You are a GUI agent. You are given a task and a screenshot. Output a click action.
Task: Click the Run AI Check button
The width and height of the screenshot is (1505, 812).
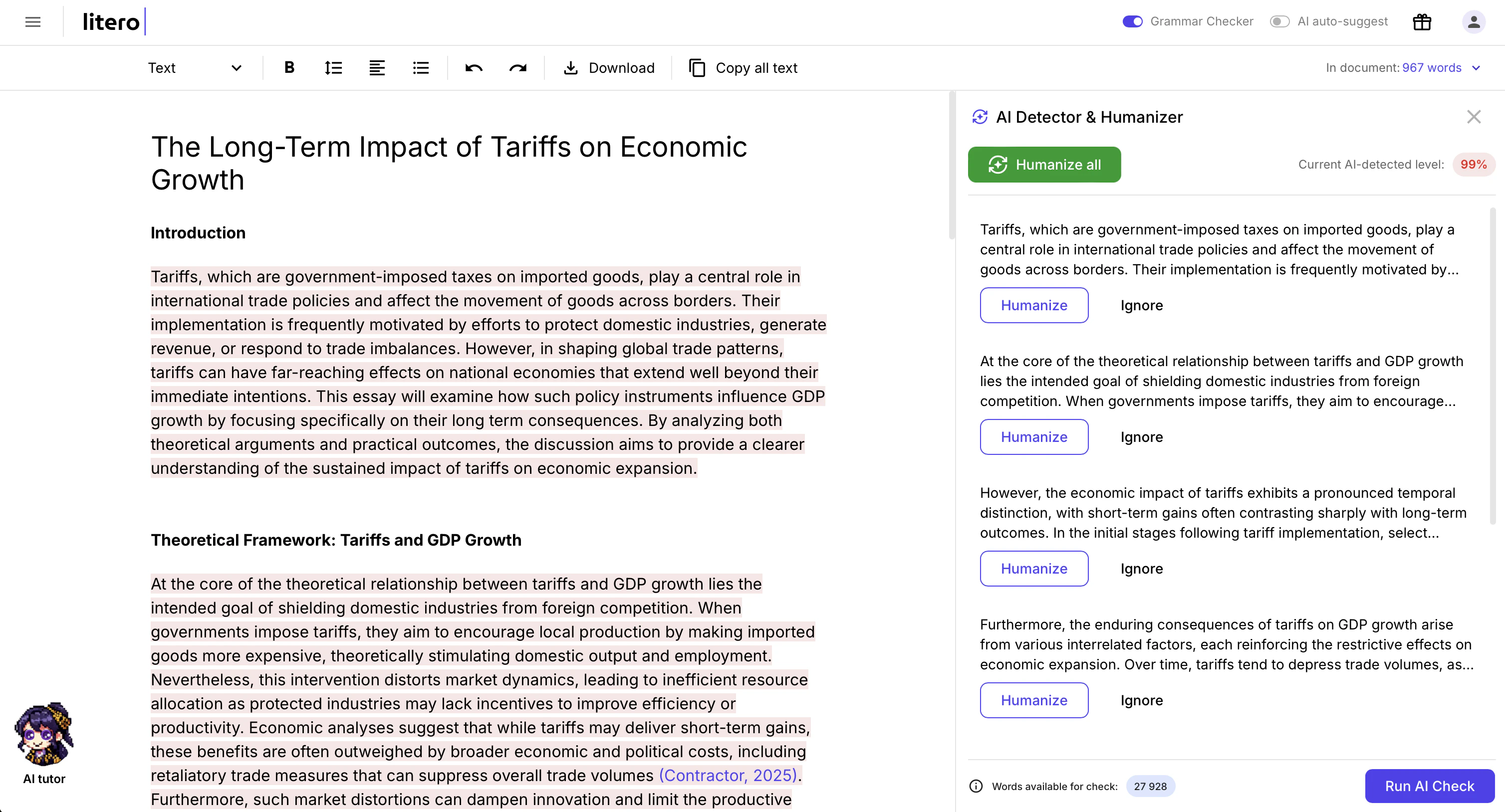click(x=1430, y=786)
